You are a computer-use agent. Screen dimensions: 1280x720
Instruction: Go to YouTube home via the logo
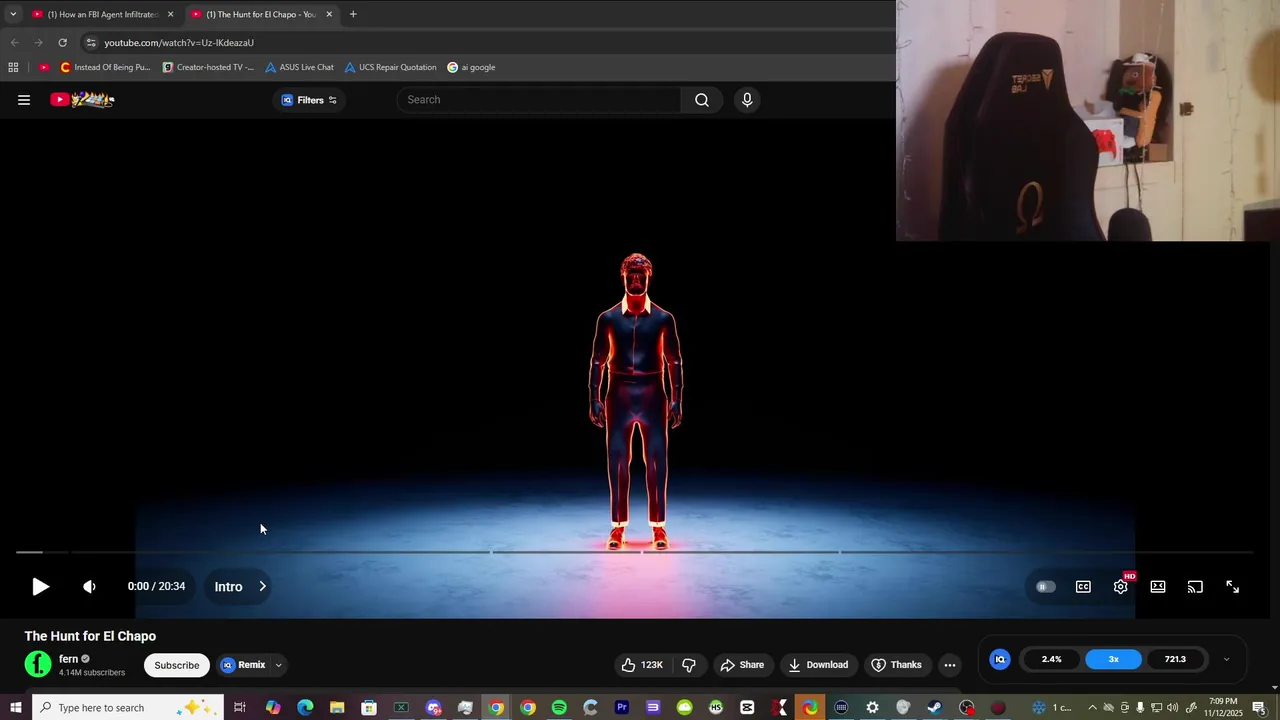tap(82, 100)
